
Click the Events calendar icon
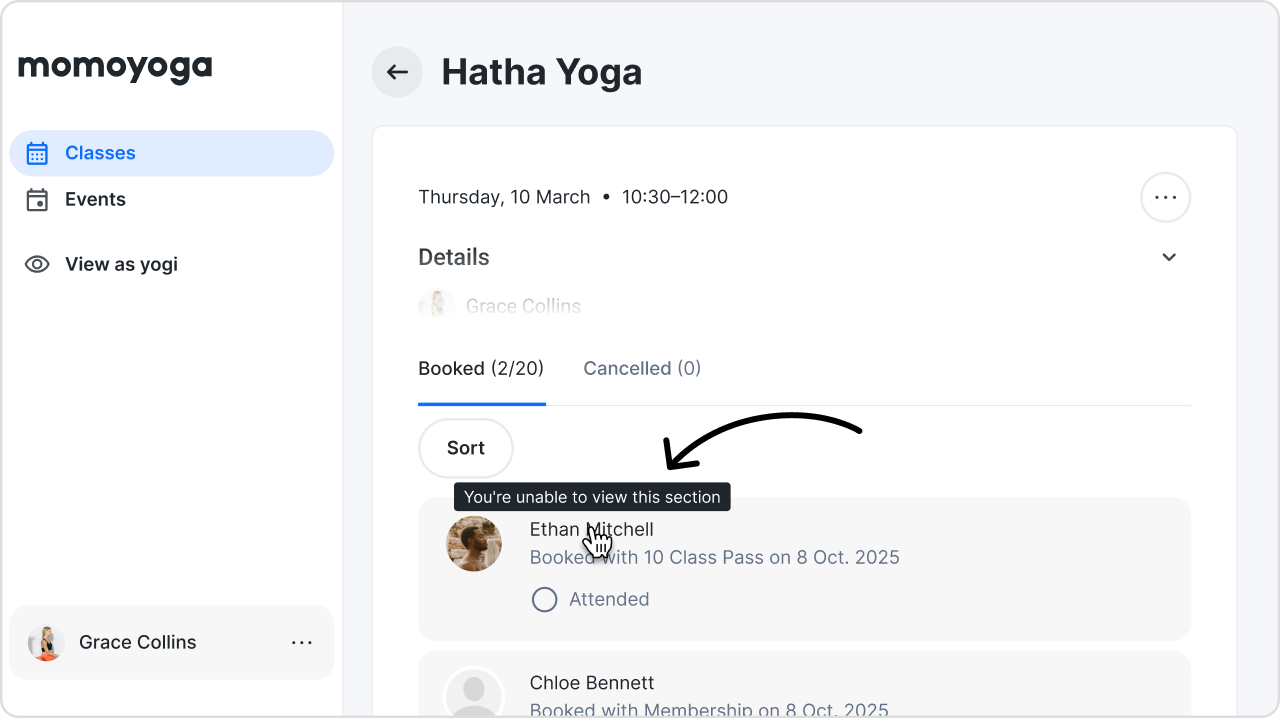(37, 200)
